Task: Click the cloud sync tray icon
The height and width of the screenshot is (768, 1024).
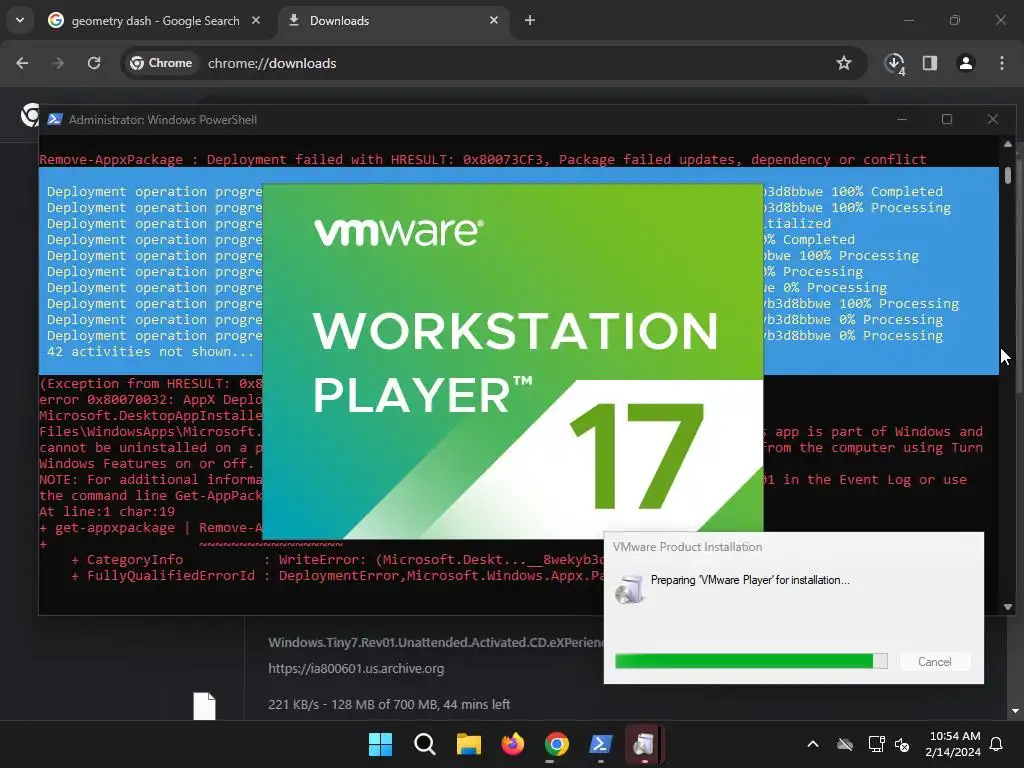Action: (x=845, y=744)
